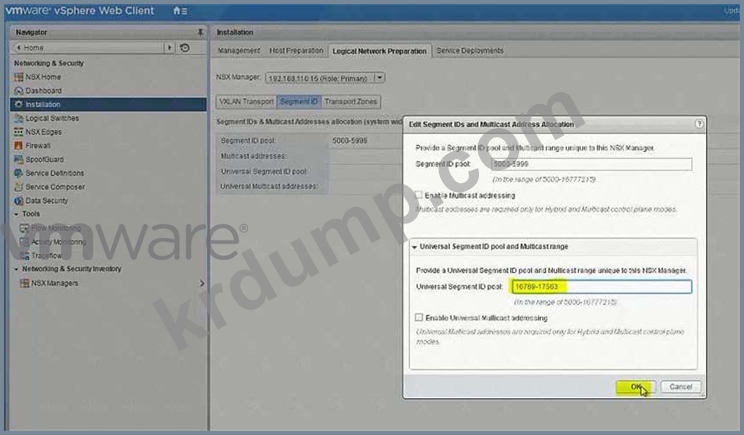Image resolution: width=744 pixels, height=435 pixels.
Task: Open the navigator history icon
Action: (x=185, y=47)
